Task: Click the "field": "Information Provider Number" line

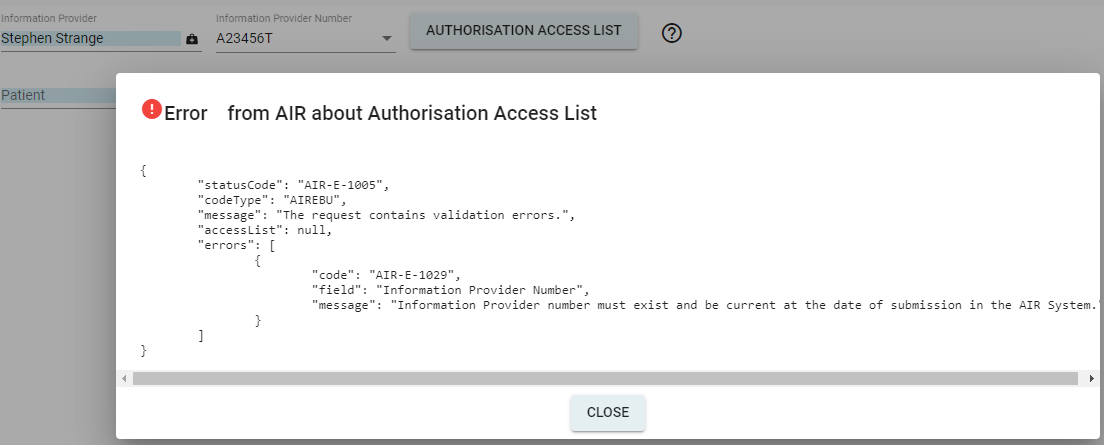Action: (450, 290)
